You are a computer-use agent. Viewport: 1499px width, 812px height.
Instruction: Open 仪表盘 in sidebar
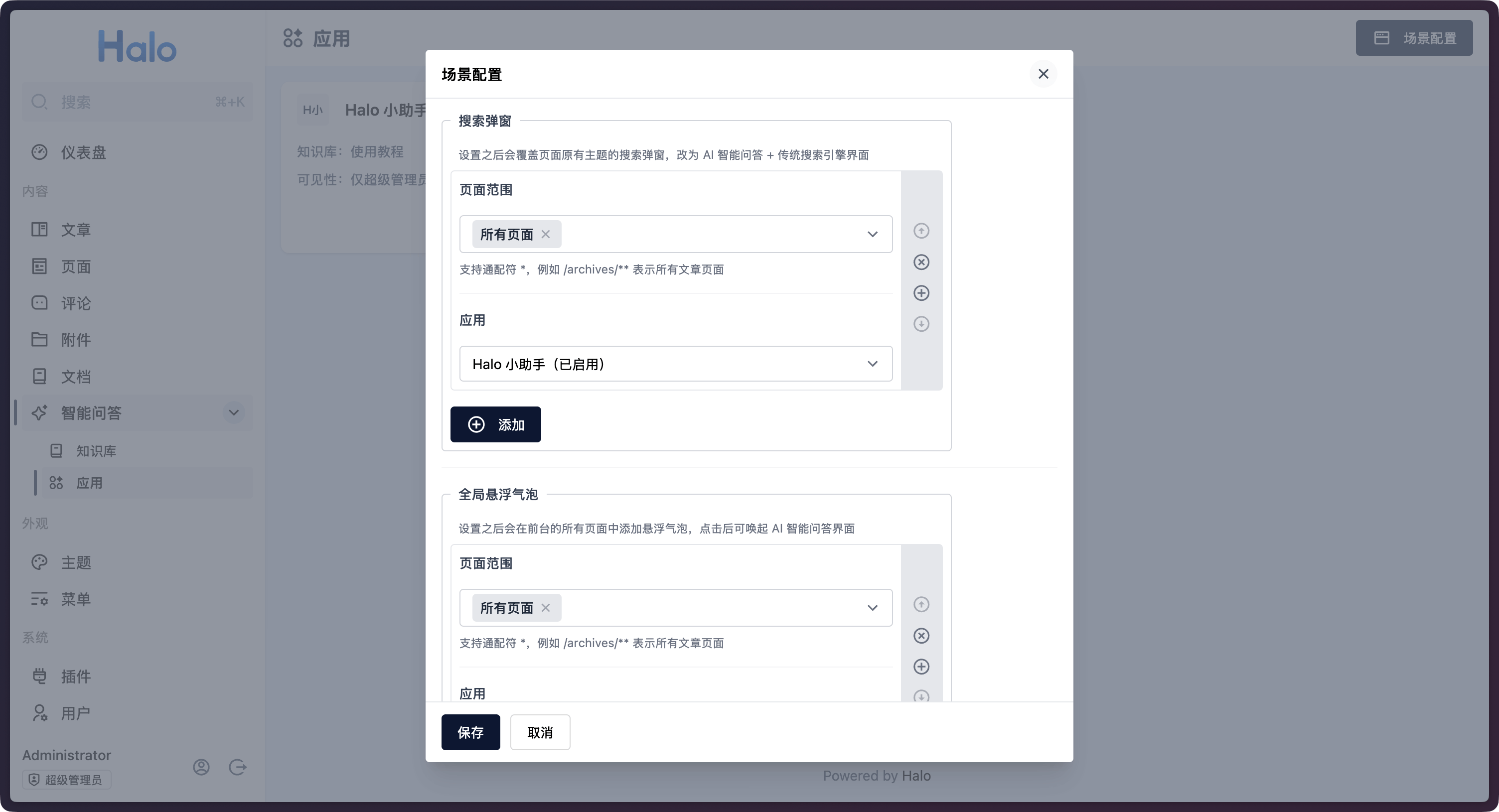point(138,152)
